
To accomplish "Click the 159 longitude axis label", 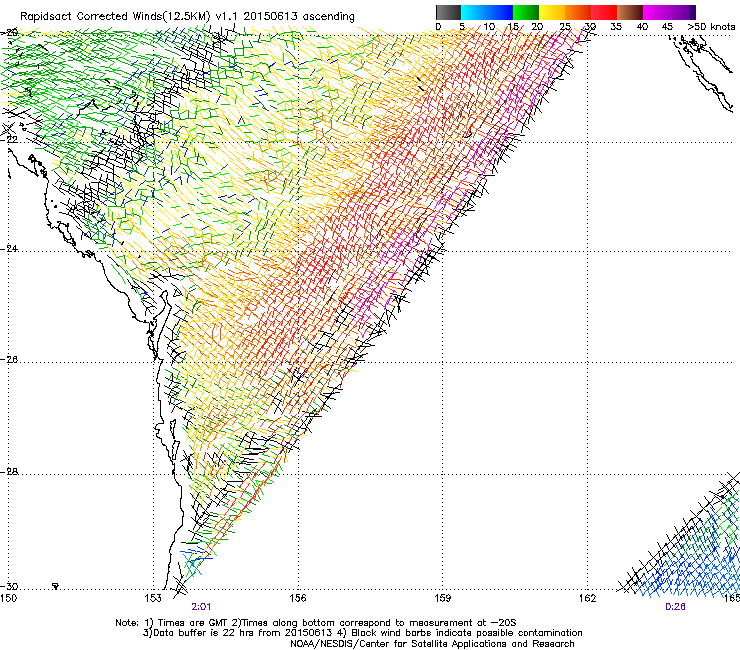I will coord(442,599).
